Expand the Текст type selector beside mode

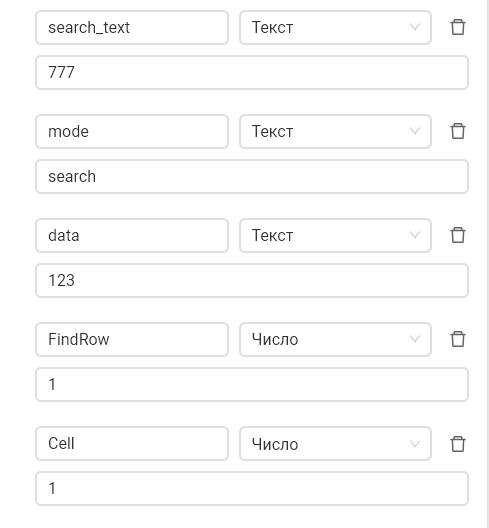coord(335,131)
